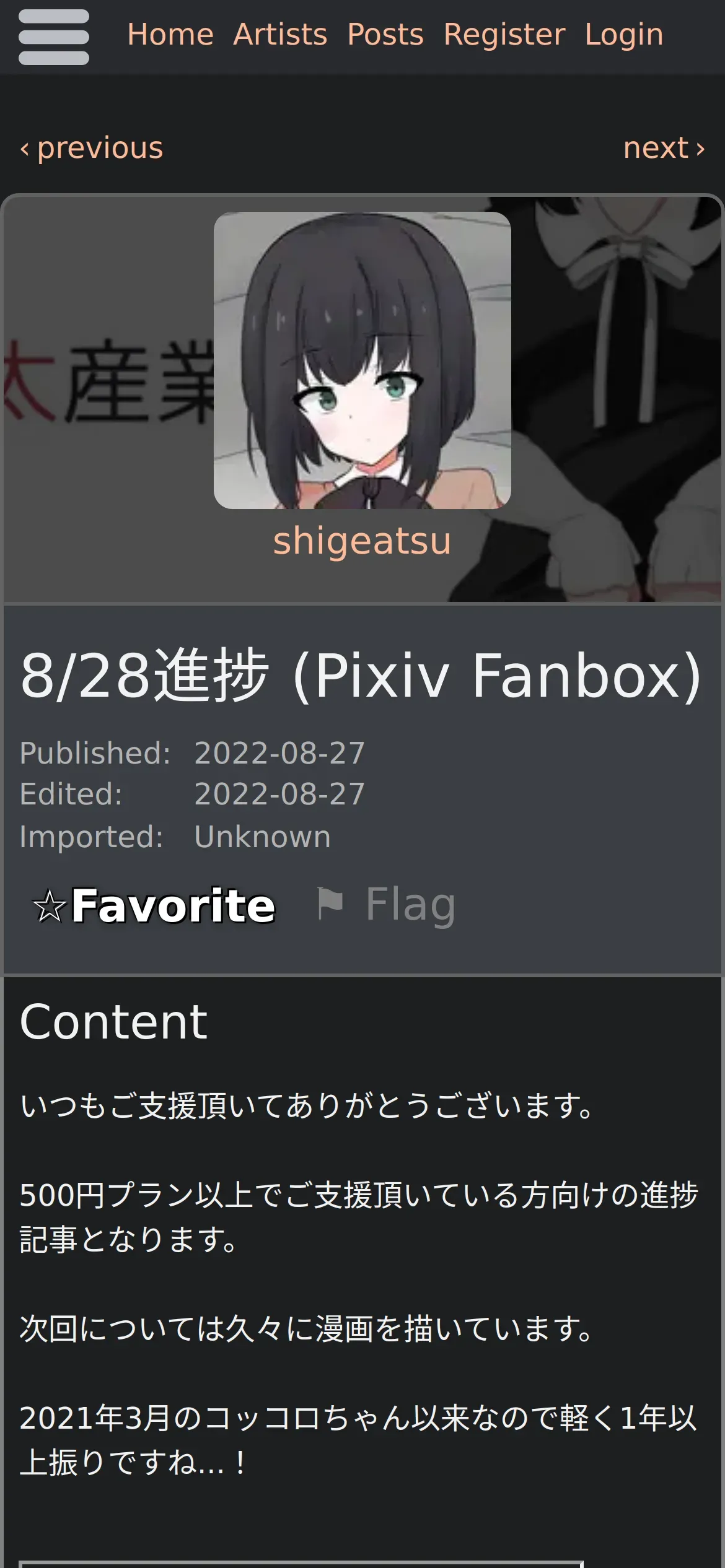Open the Register page
The image size is (725, 1568).
point(504,34)
